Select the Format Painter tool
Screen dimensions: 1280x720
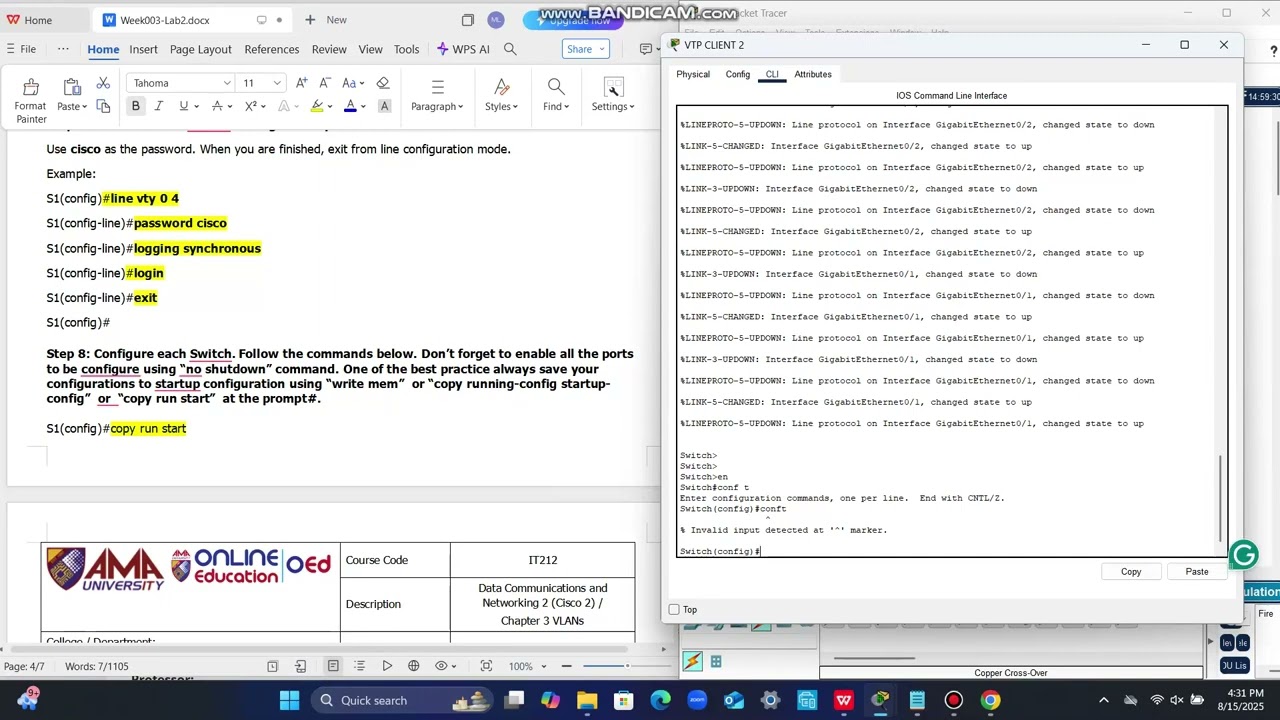pos(30,100)
